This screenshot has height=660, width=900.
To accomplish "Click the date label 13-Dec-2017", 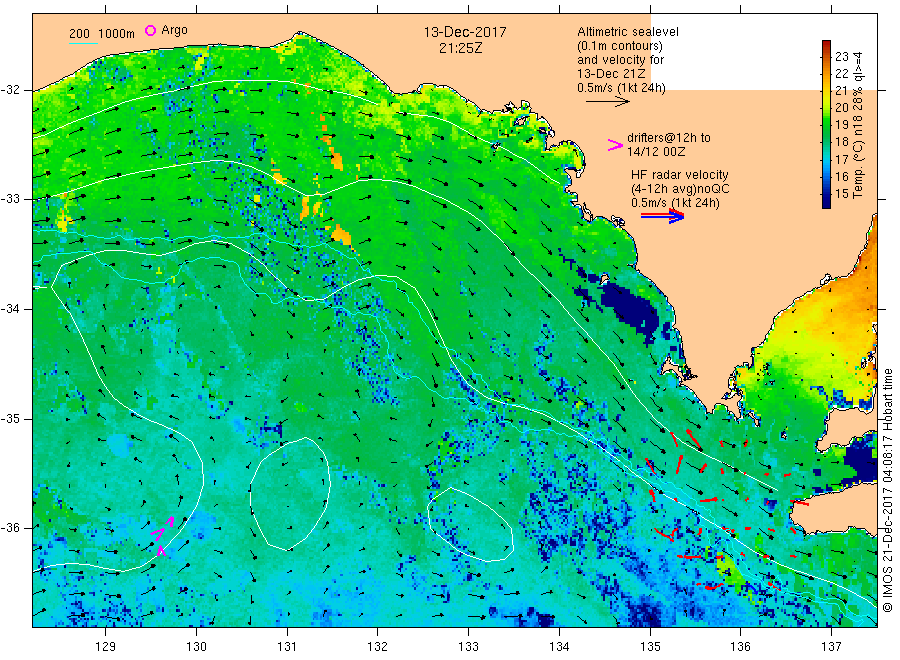I will [465, 32].
